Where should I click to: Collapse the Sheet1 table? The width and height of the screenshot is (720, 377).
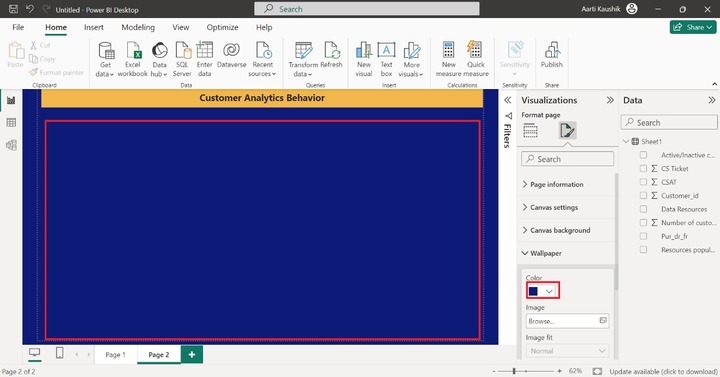(626, 141)
